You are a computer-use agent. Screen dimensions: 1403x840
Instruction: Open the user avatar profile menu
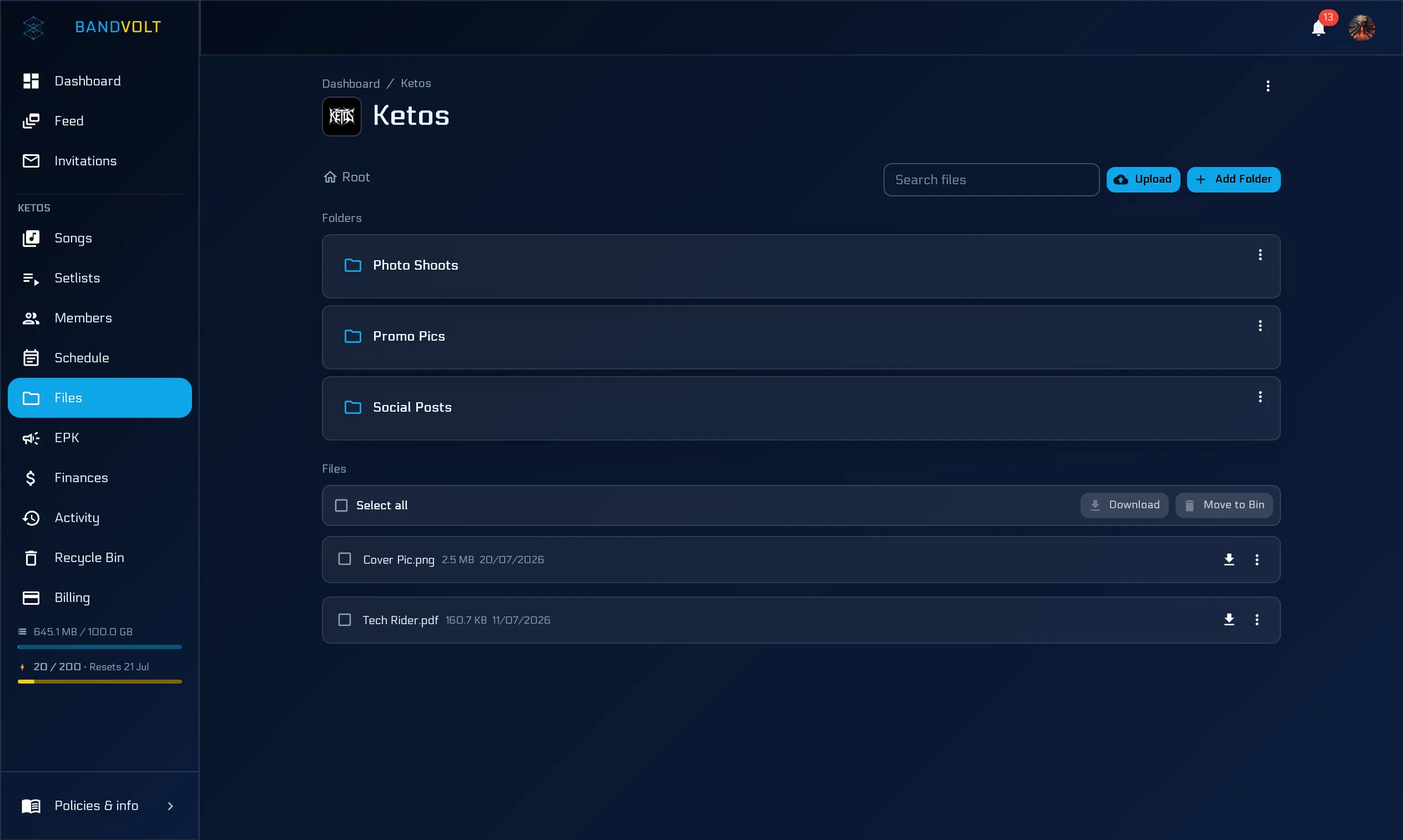point(1361,28)
